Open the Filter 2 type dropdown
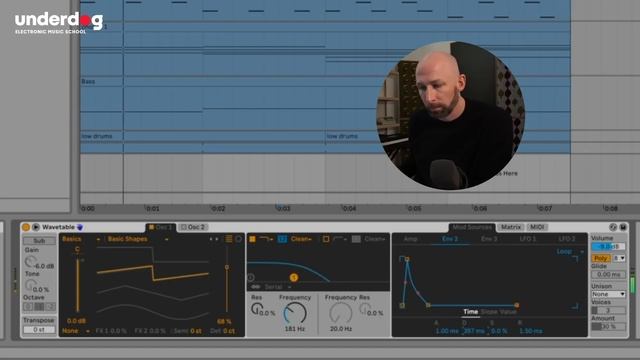This screenshot has width=640, height=360. click(x=340, y=239)
